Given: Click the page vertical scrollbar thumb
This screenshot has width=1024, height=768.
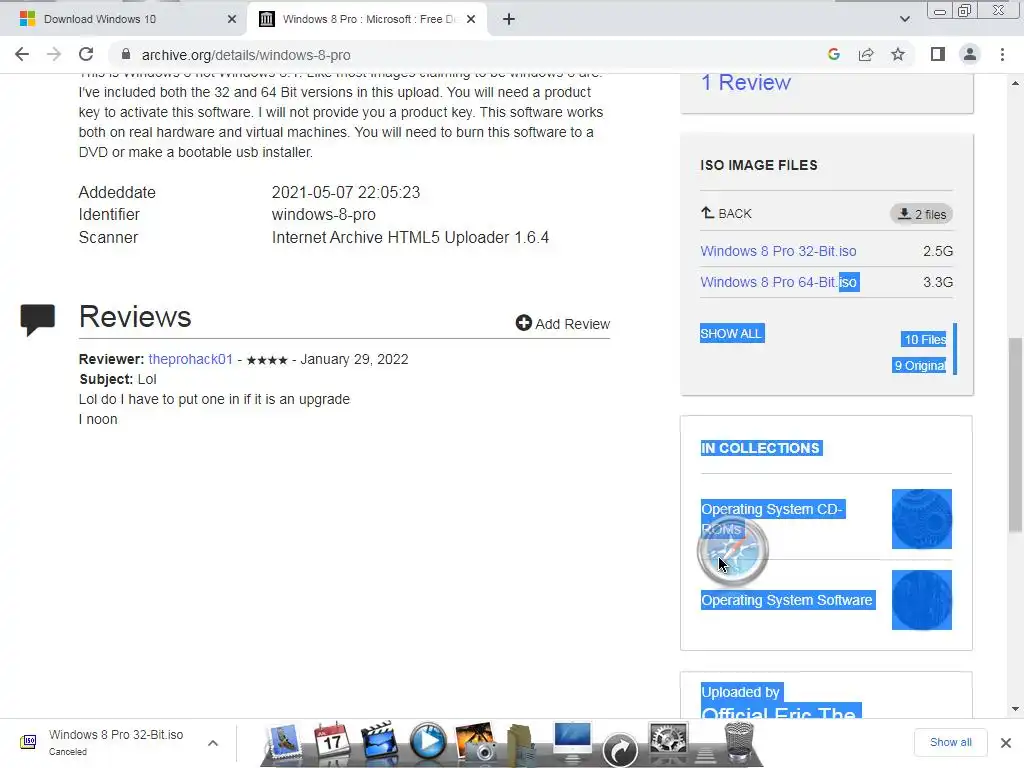Looking at the screenshot, I should click(1015, 434).
